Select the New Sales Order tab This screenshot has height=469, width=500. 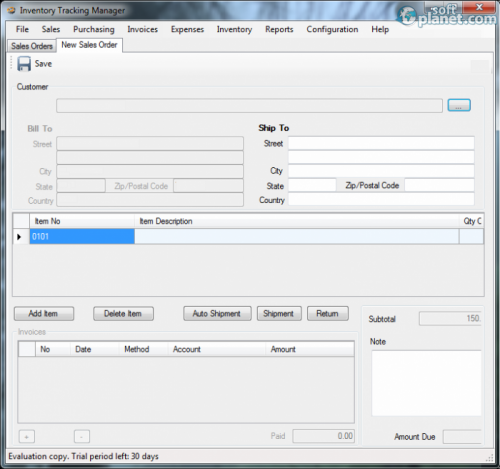tap(89, 45)
